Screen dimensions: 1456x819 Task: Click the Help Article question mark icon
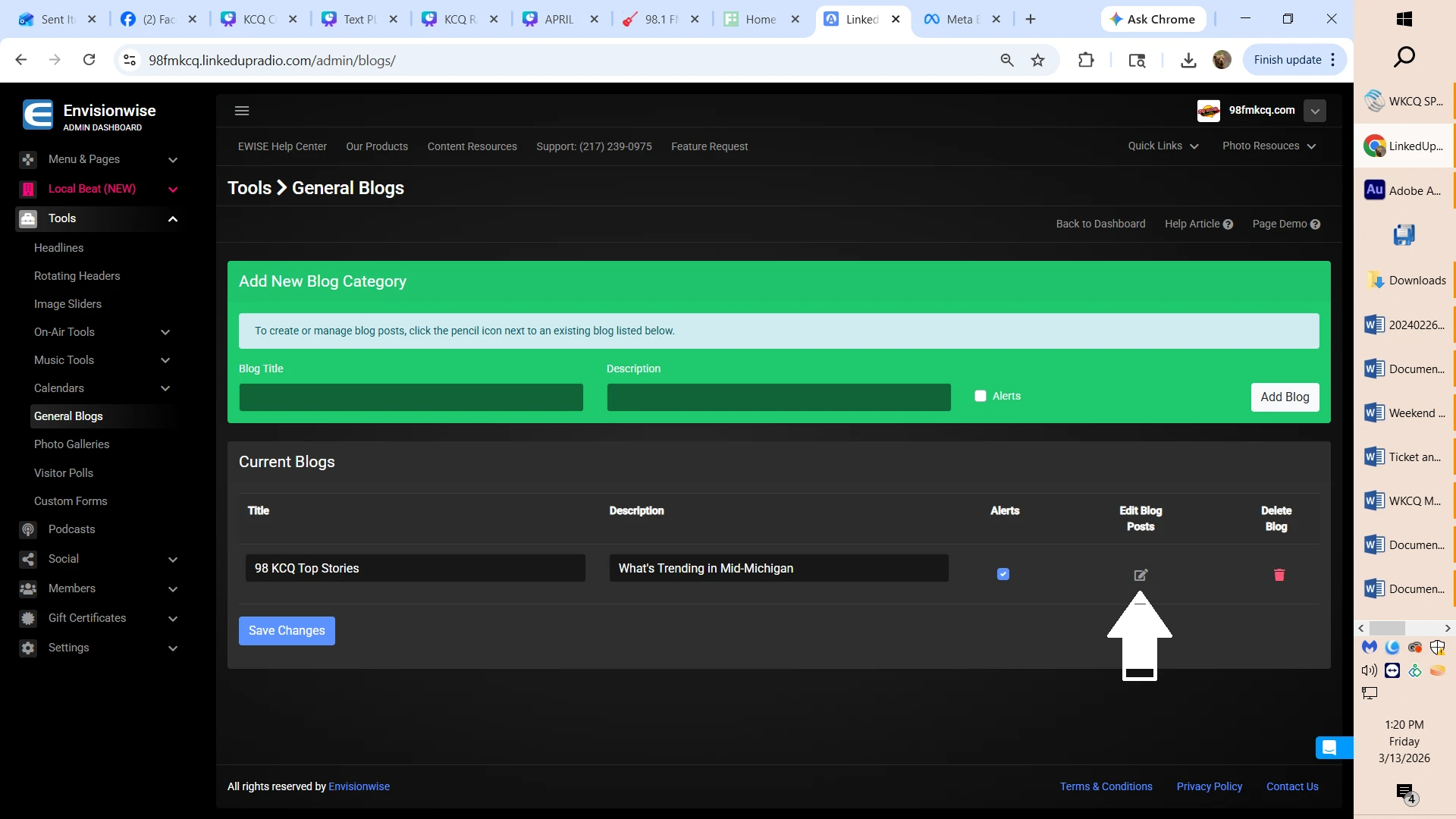coord(1228,224)
